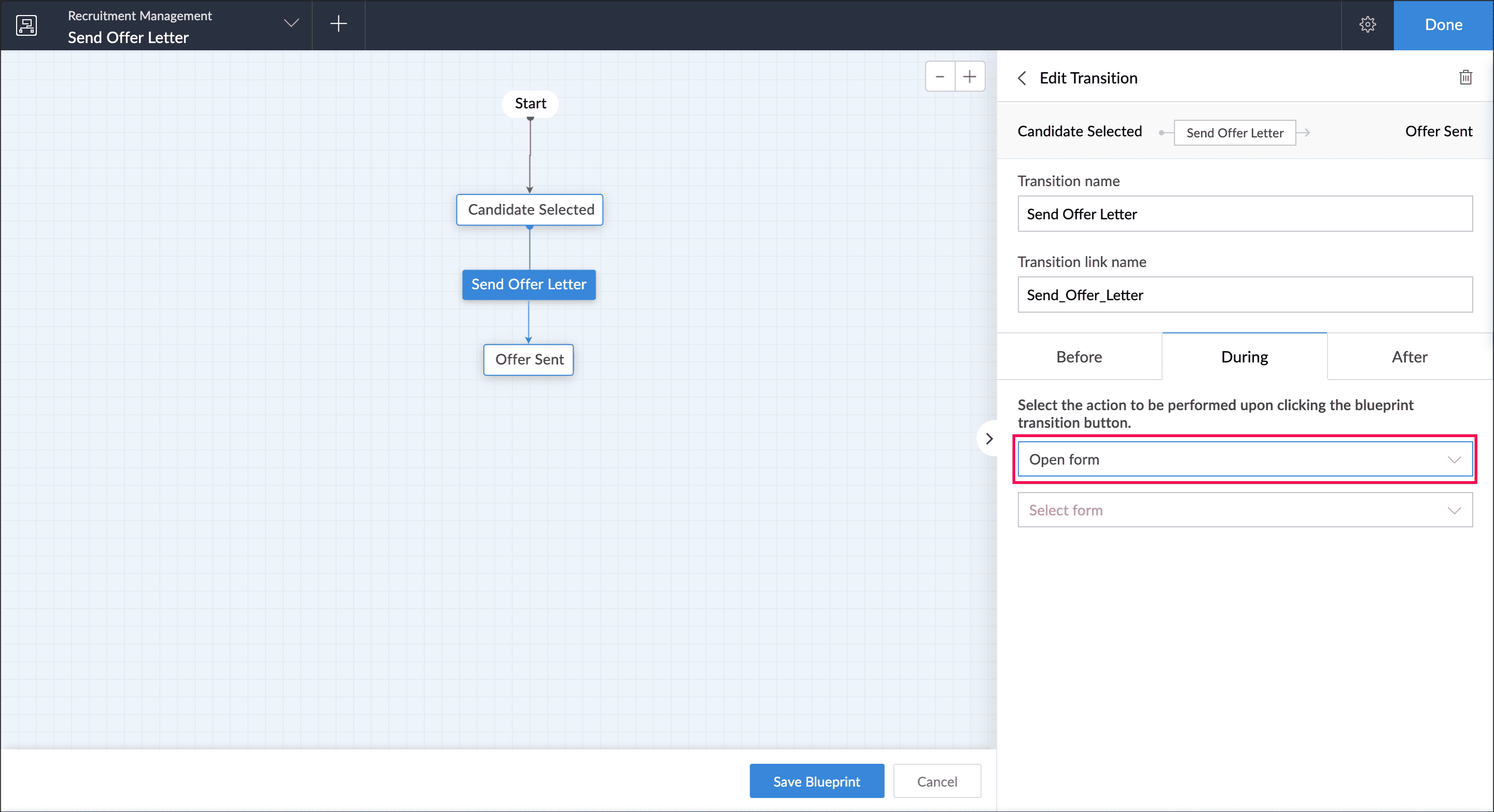Click the blueprint form icon top-left

[x=26, y=25]
